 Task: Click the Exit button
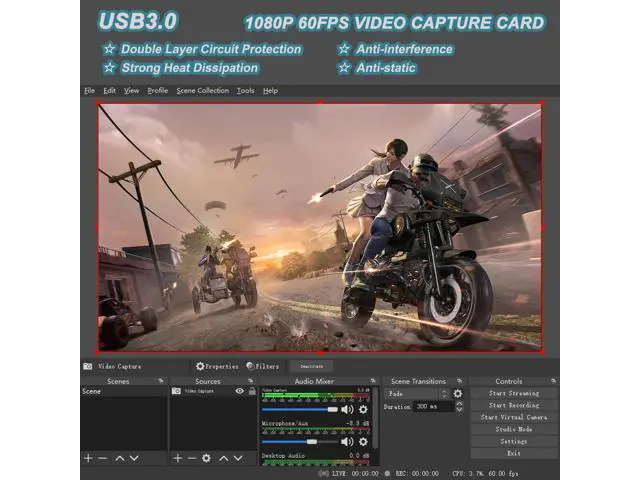coord(514,453)
